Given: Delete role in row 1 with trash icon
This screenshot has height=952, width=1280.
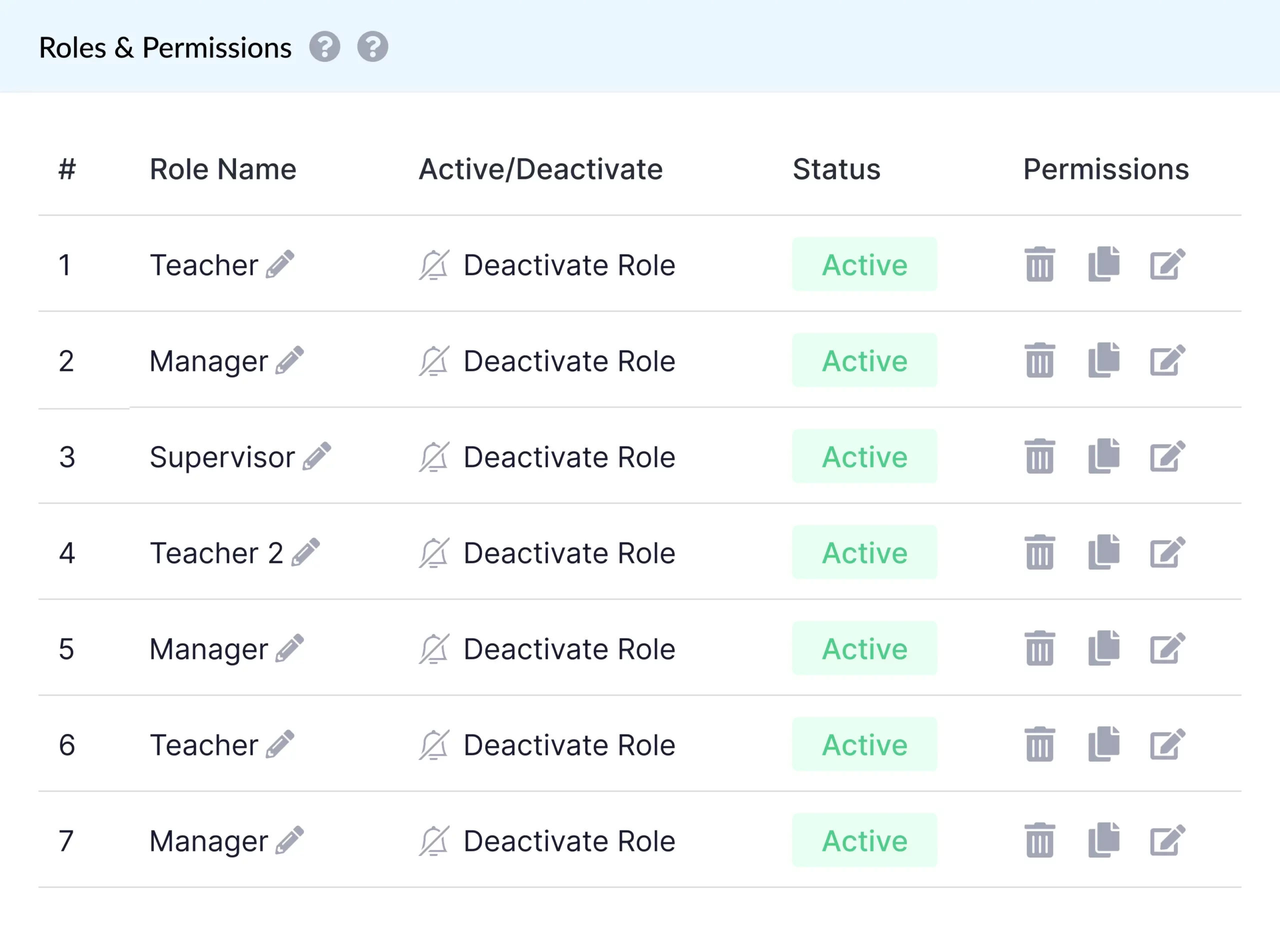Looking at the screenshot, I should 1039,264.
